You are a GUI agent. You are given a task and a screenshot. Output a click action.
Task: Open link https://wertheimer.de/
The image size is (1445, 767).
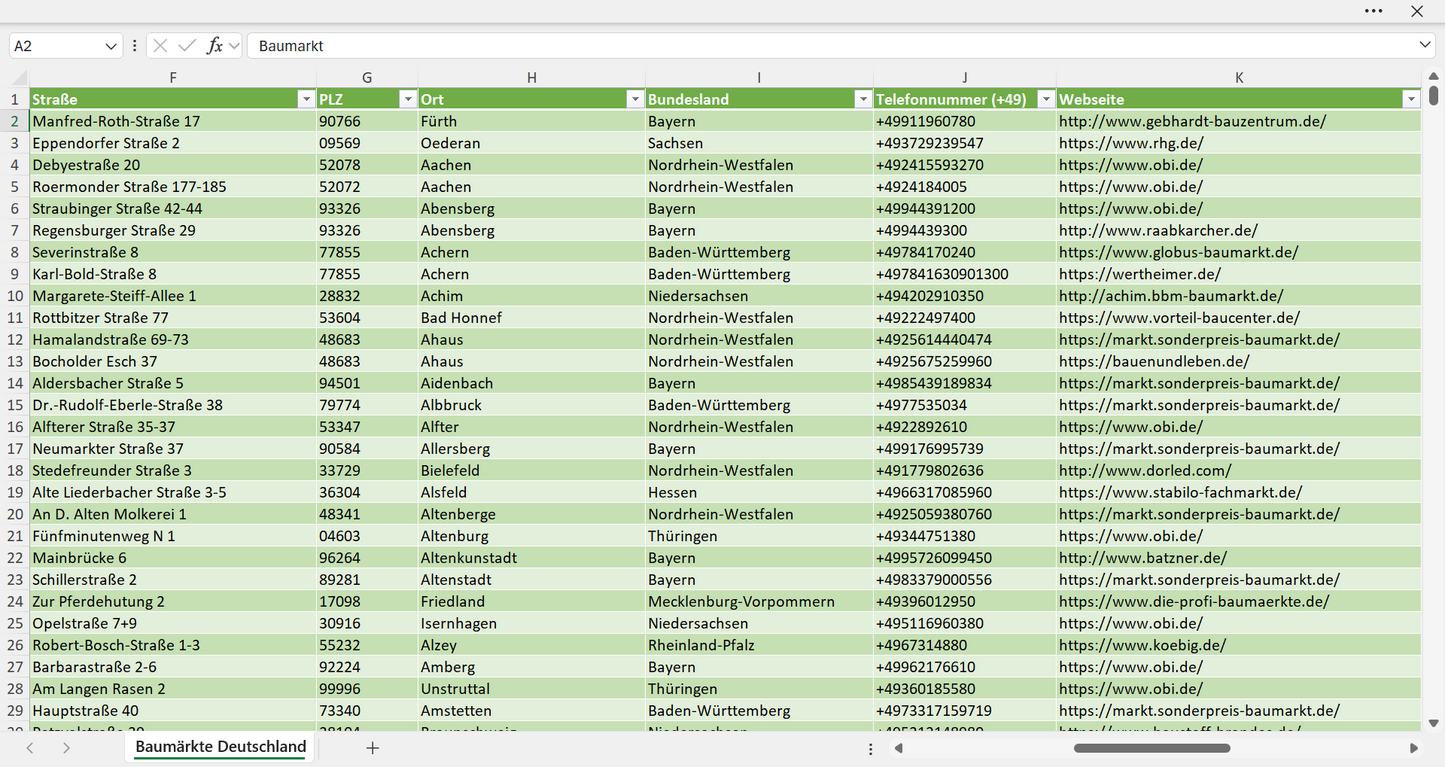coord(1140,274)
